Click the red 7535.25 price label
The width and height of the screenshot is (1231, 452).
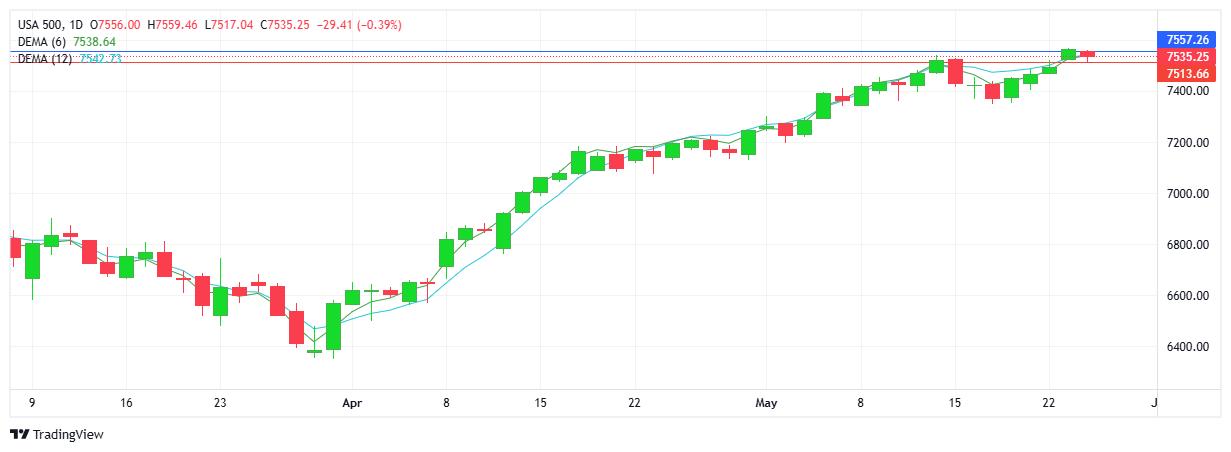coord(1188,57)
